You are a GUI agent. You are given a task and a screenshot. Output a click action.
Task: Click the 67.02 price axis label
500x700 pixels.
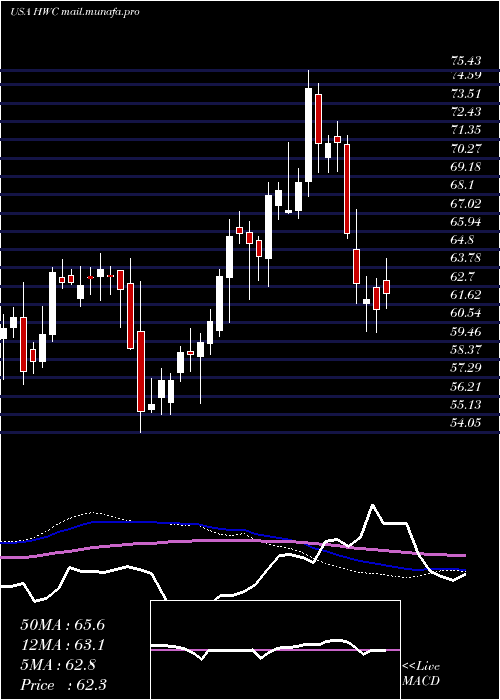pos(466,204)
